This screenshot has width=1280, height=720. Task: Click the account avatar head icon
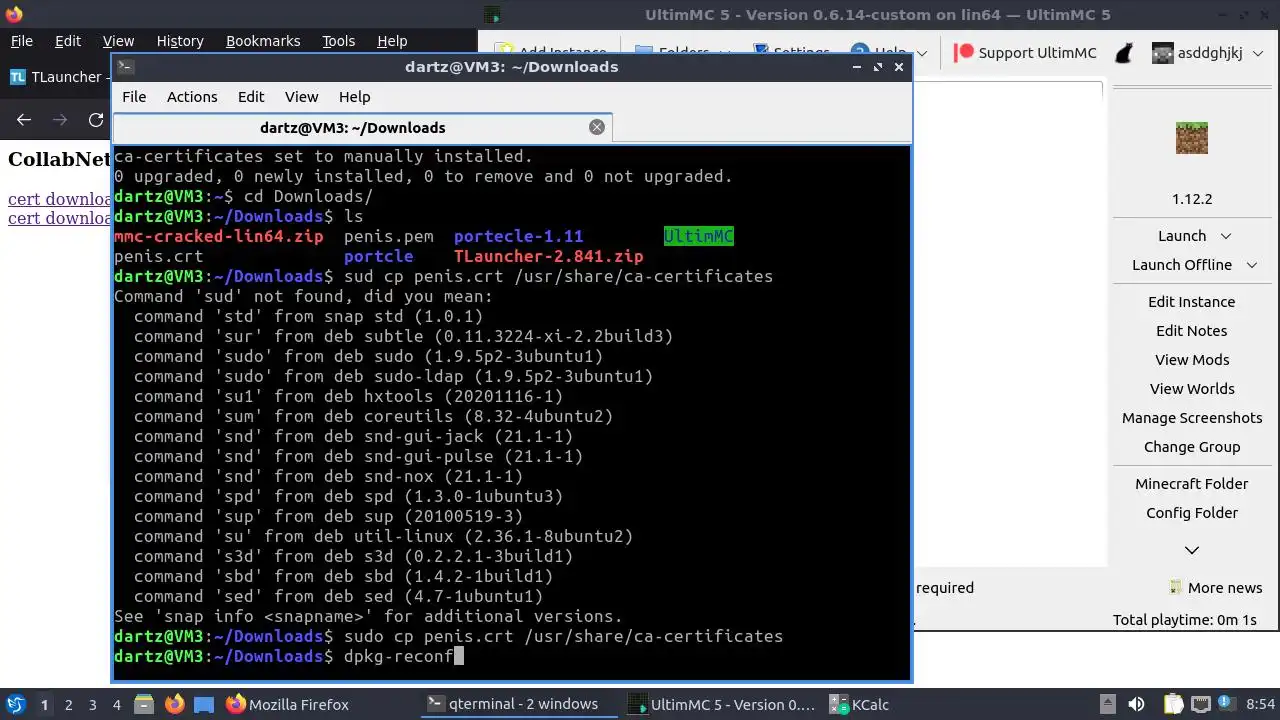coord(1162,53)
